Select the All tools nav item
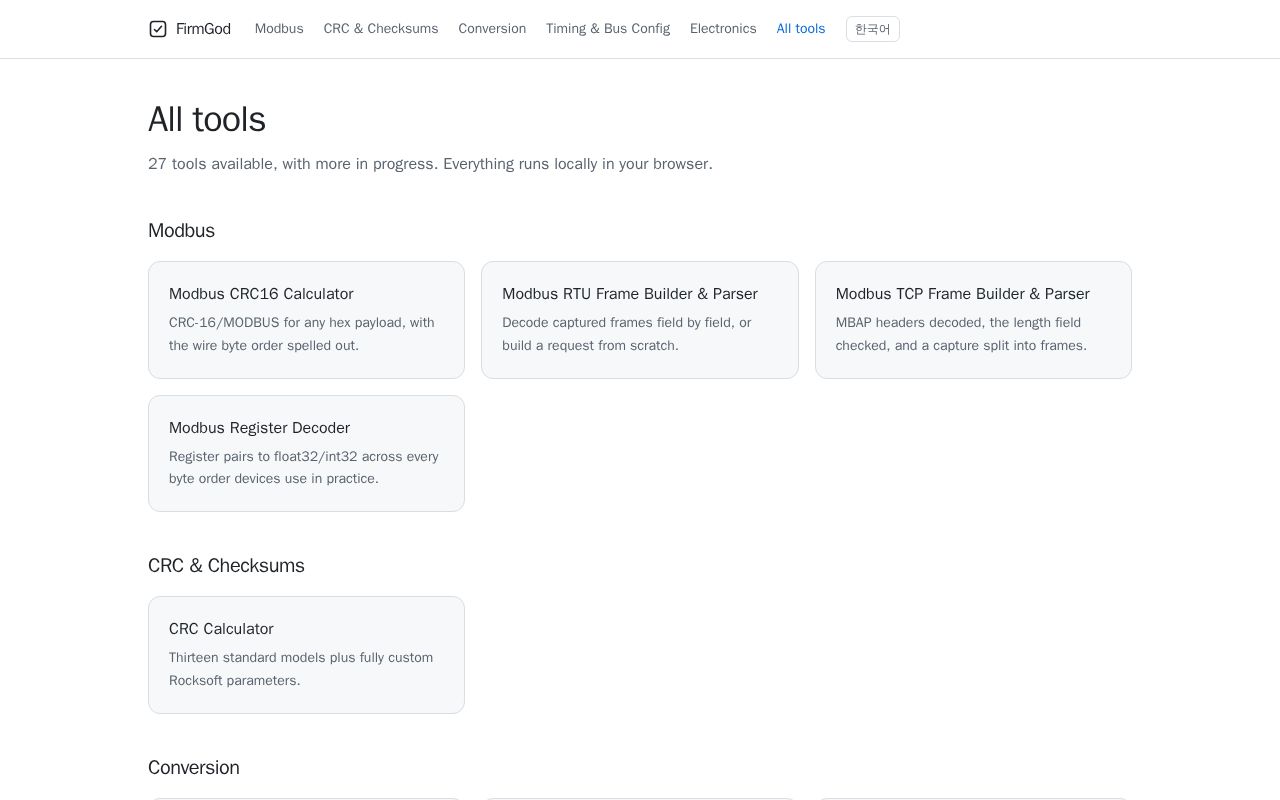The image size is (1280, 800). 801,29
